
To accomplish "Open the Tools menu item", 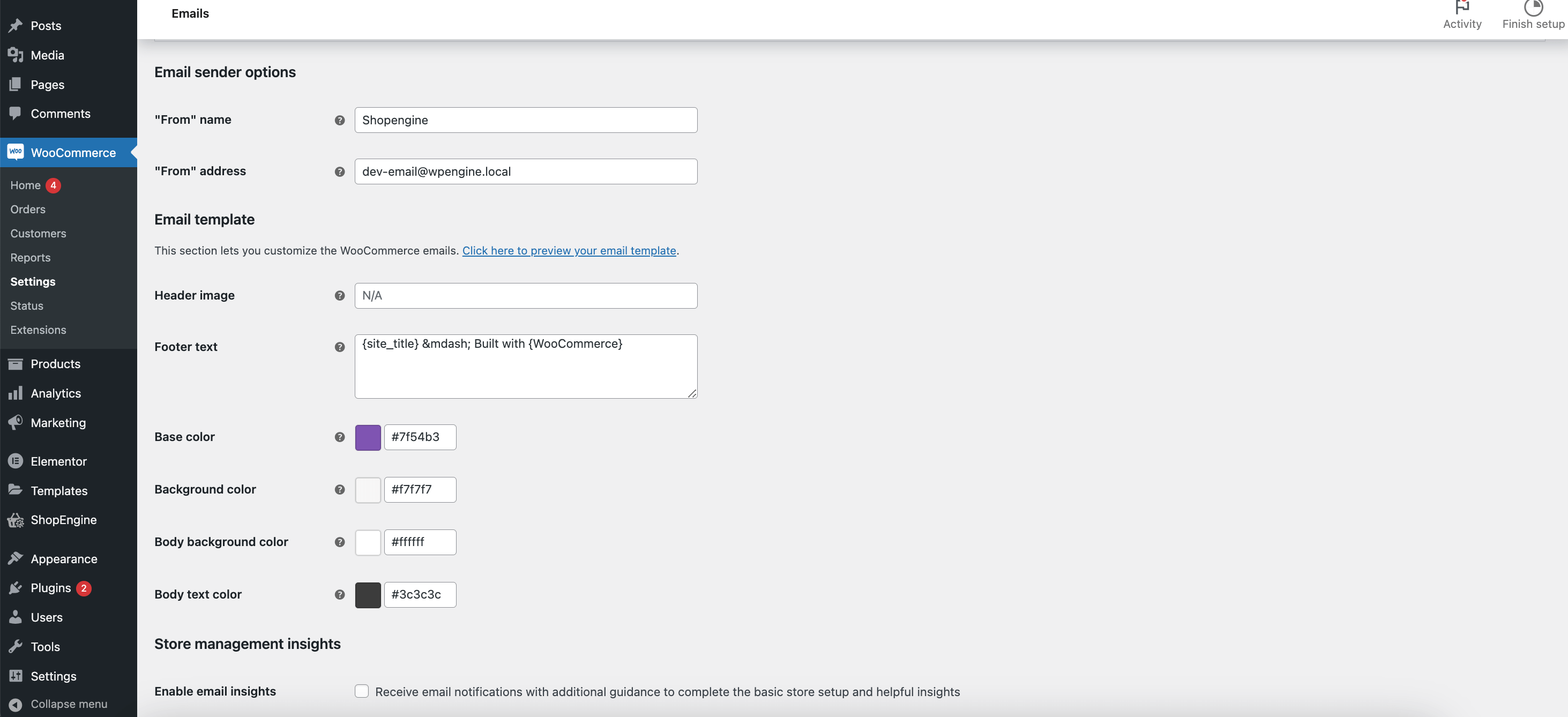I will point(45,646).
